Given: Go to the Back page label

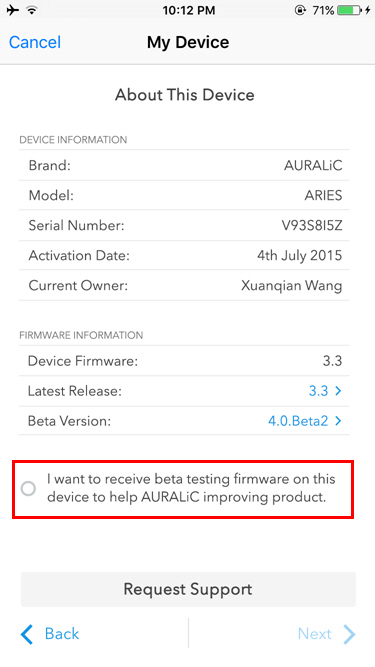Looking at the screenshot, I should click(62, 634).
